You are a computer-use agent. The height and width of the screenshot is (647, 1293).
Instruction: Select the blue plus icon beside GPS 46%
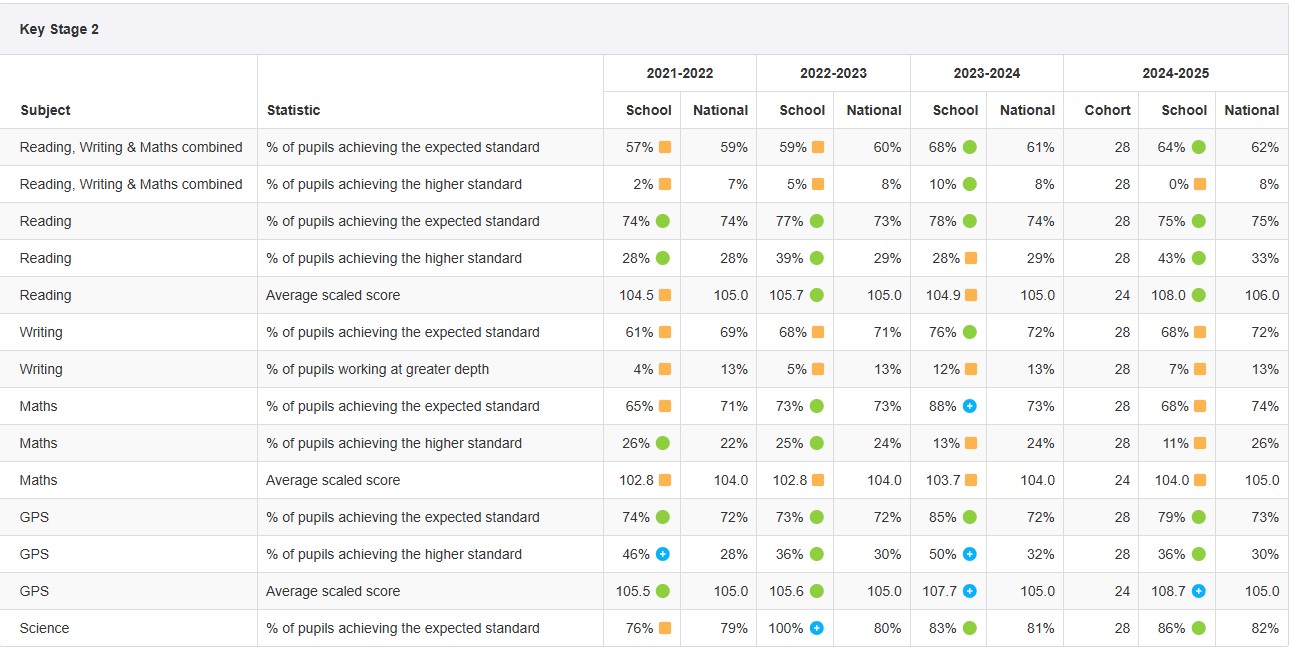[x=663, y=554]
